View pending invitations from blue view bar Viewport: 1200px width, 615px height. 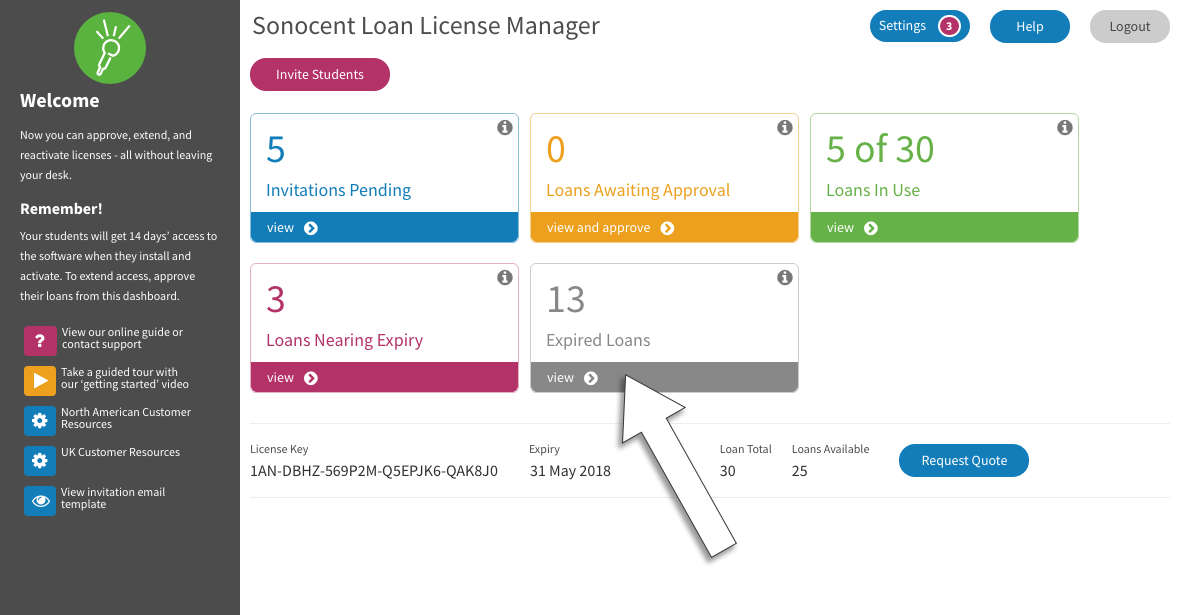384,228
